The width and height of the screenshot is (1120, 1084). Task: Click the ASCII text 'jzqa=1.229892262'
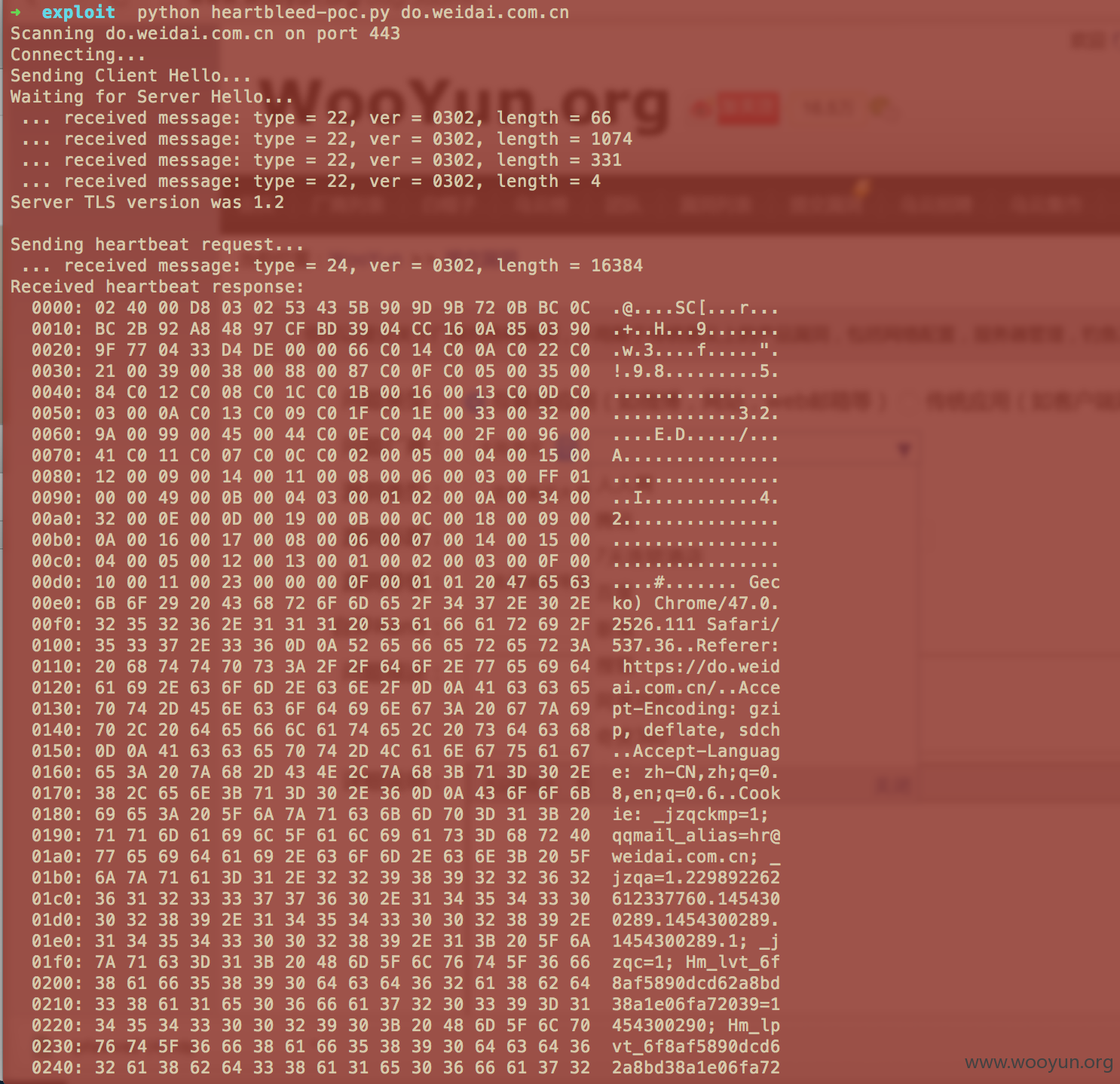coord(696,877)
